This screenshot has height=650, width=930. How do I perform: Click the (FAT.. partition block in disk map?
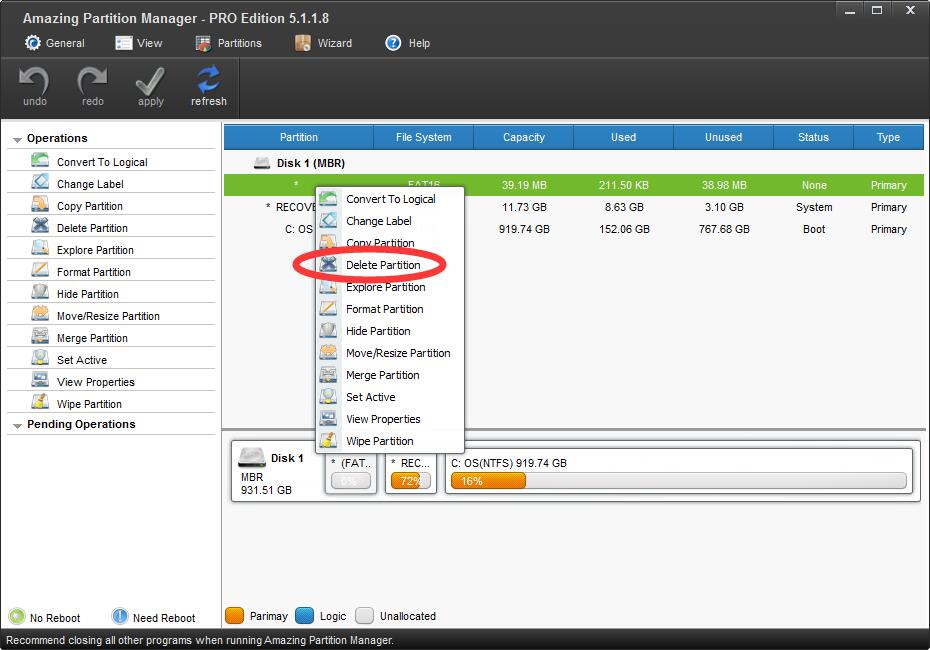(351, 473)
